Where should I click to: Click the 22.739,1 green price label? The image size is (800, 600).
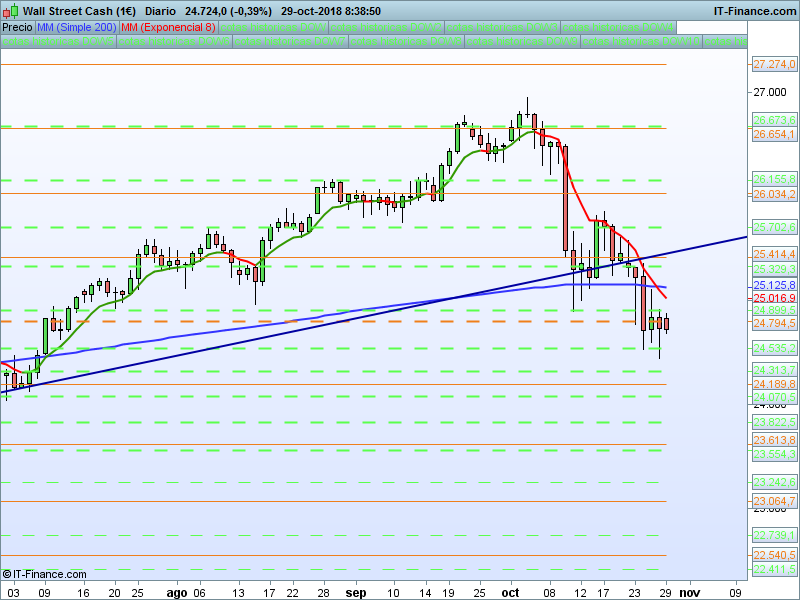(774, 535)
